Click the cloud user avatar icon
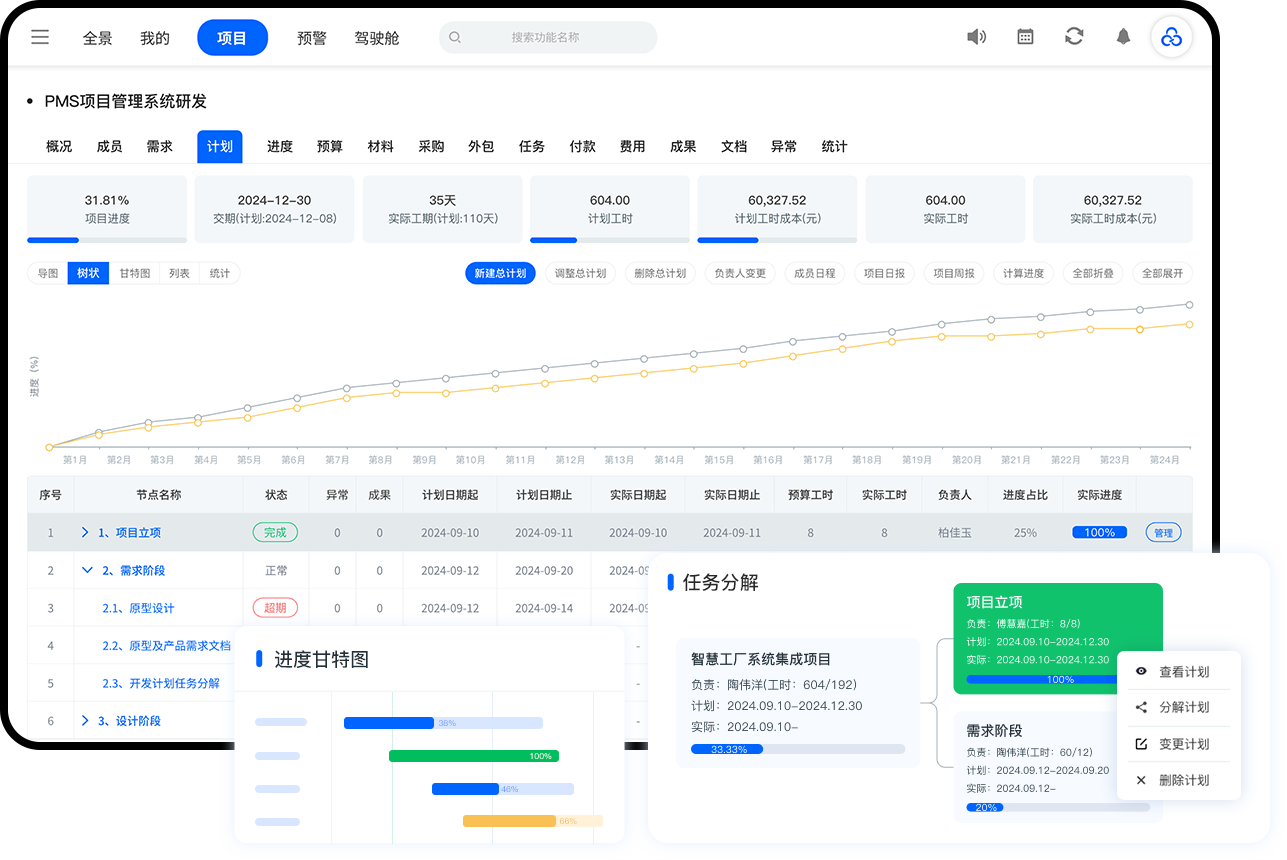 (x=1171, y=38)
